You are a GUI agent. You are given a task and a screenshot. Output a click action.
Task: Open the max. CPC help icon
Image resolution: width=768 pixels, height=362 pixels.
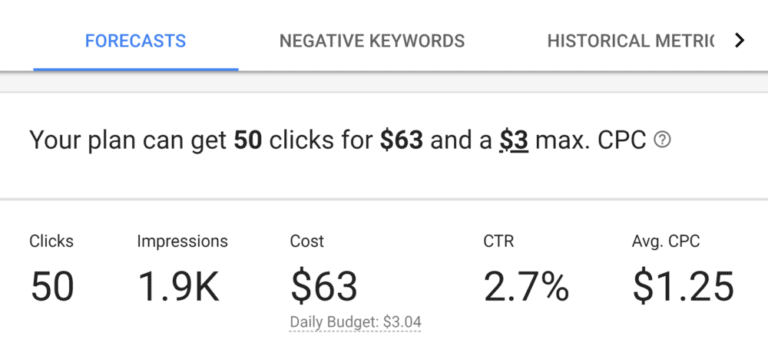coord(662,141)
